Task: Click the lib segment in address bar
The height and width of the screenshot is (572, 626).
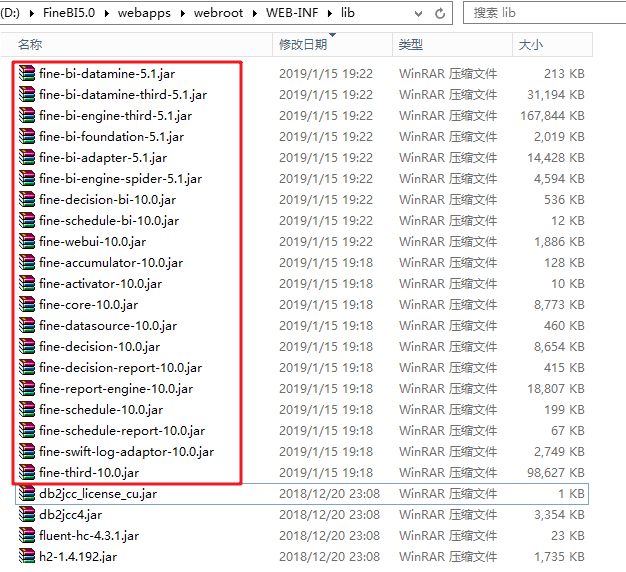Action: [x=348, y=13]
